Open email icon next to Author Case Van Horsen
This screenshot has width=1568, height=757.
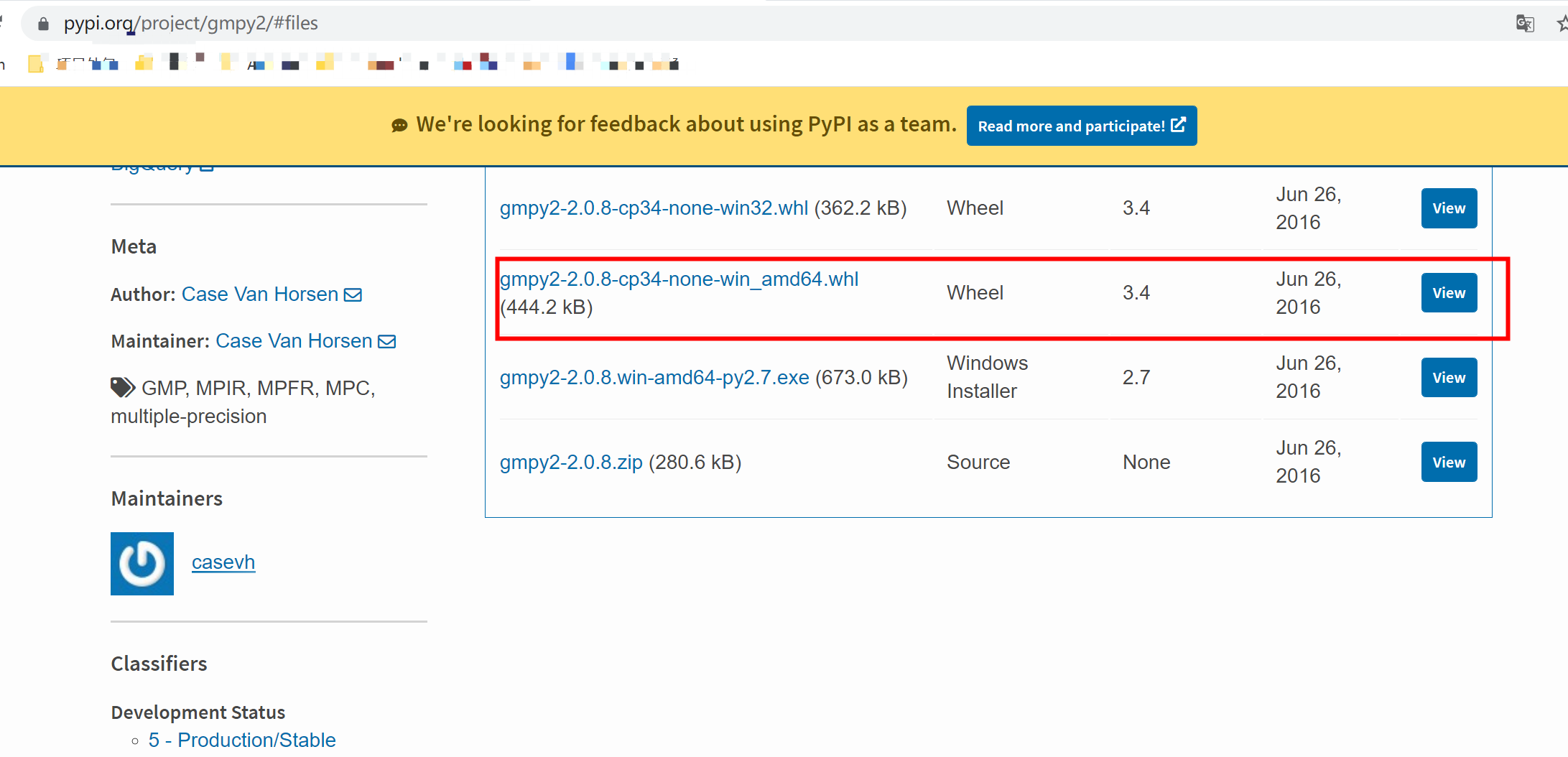tap(353, 294)
